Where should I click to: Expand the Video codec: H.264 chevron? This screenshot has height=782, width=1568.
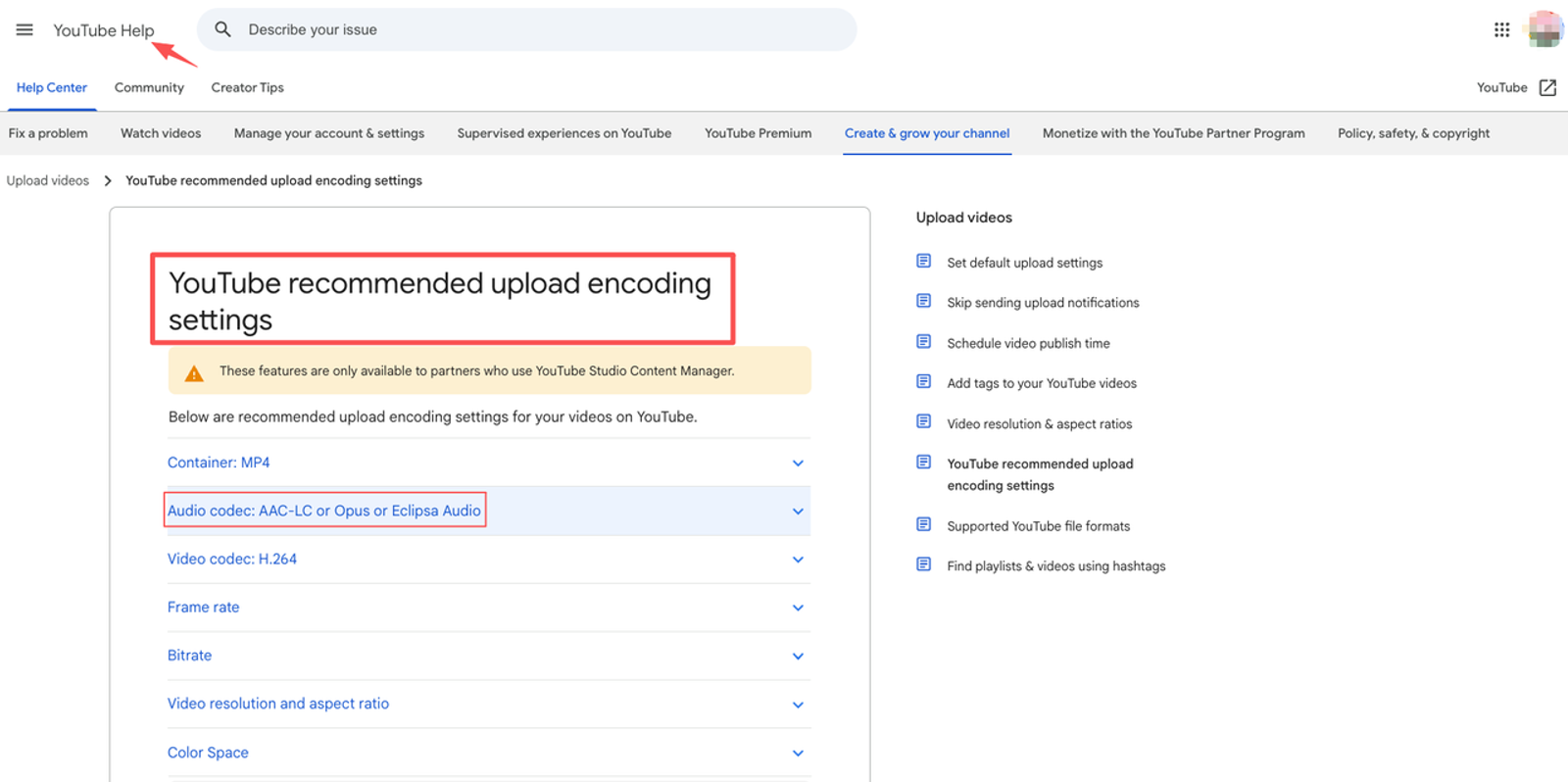click(798, 560)
